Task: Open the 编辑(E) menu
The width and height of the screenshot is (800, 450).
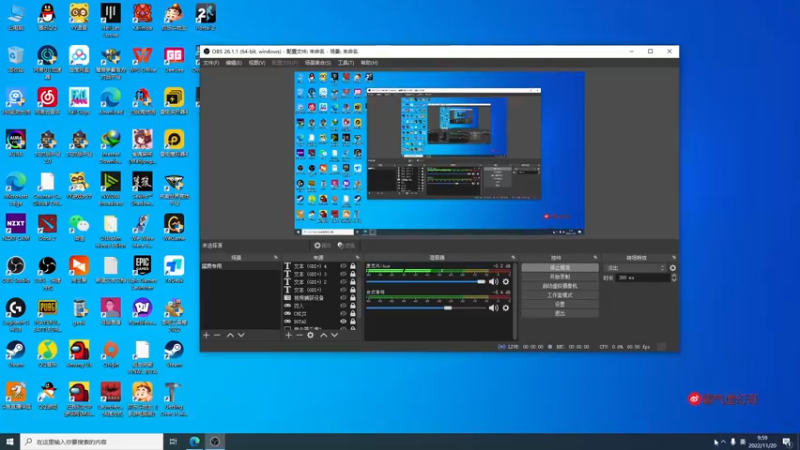Action: click(x=234, y=63)
